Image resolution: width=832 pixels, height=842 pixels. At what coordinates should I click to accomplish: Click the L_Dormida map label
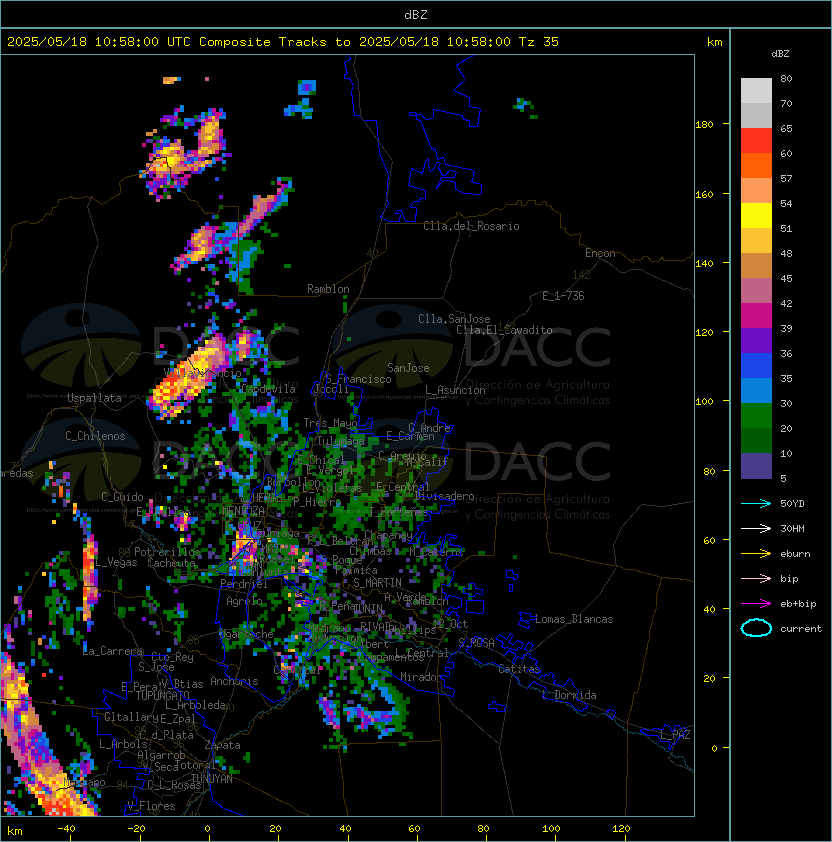tap(569, 695)
